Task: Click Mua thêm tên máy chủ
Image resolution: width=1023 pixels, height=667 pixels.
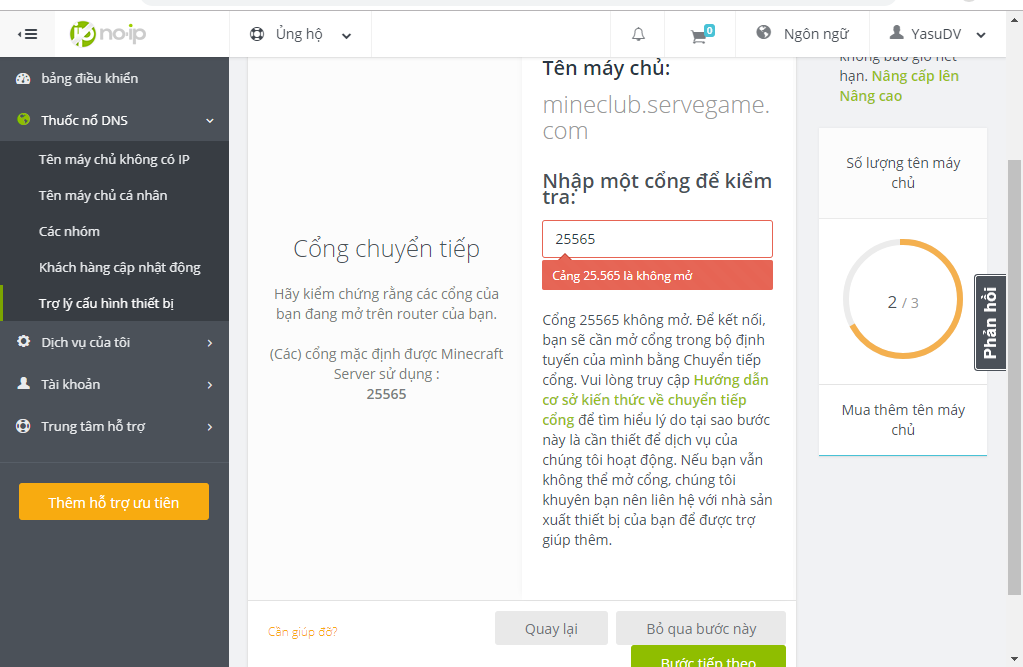Action: (903, 420)
